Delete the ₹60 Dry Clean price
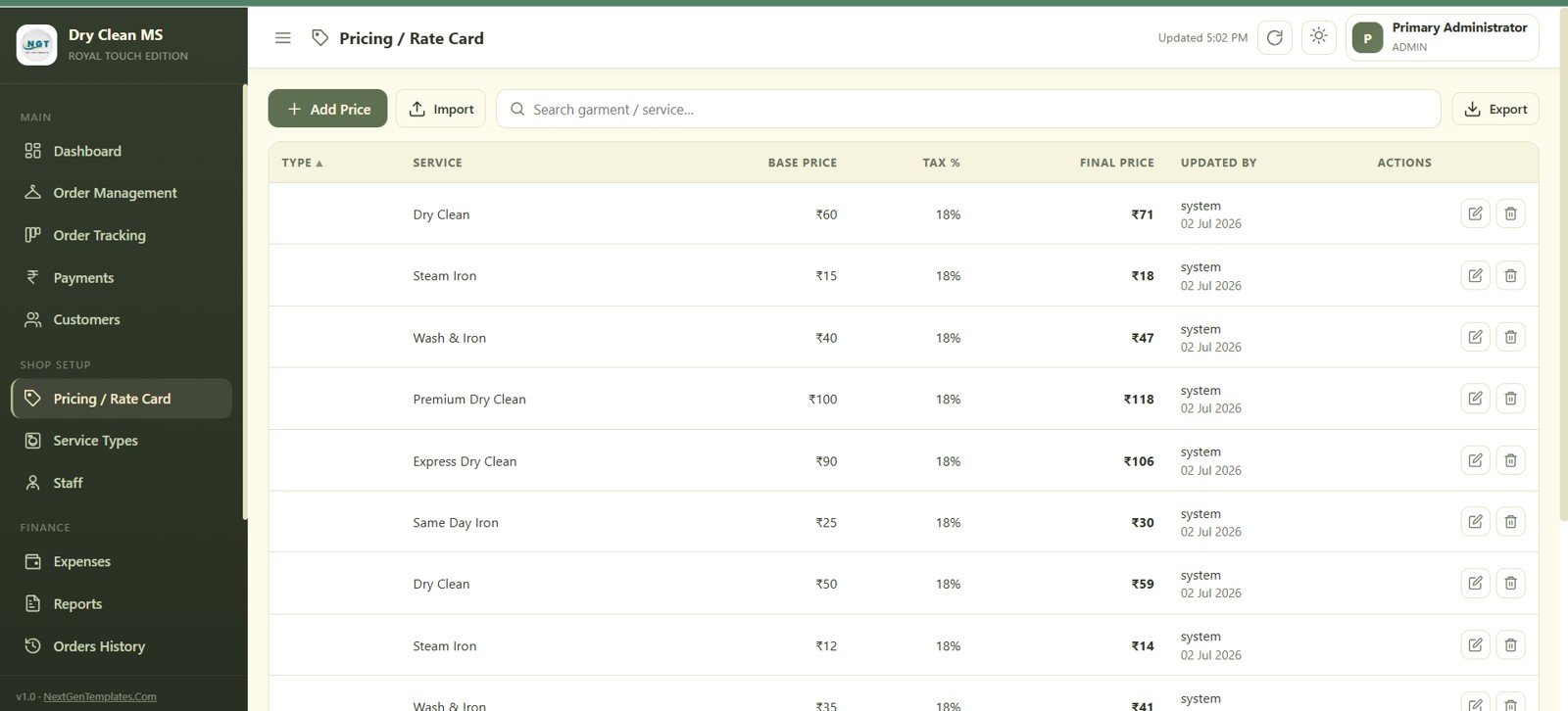The image size is (1568, 711). pos(1510,213)
